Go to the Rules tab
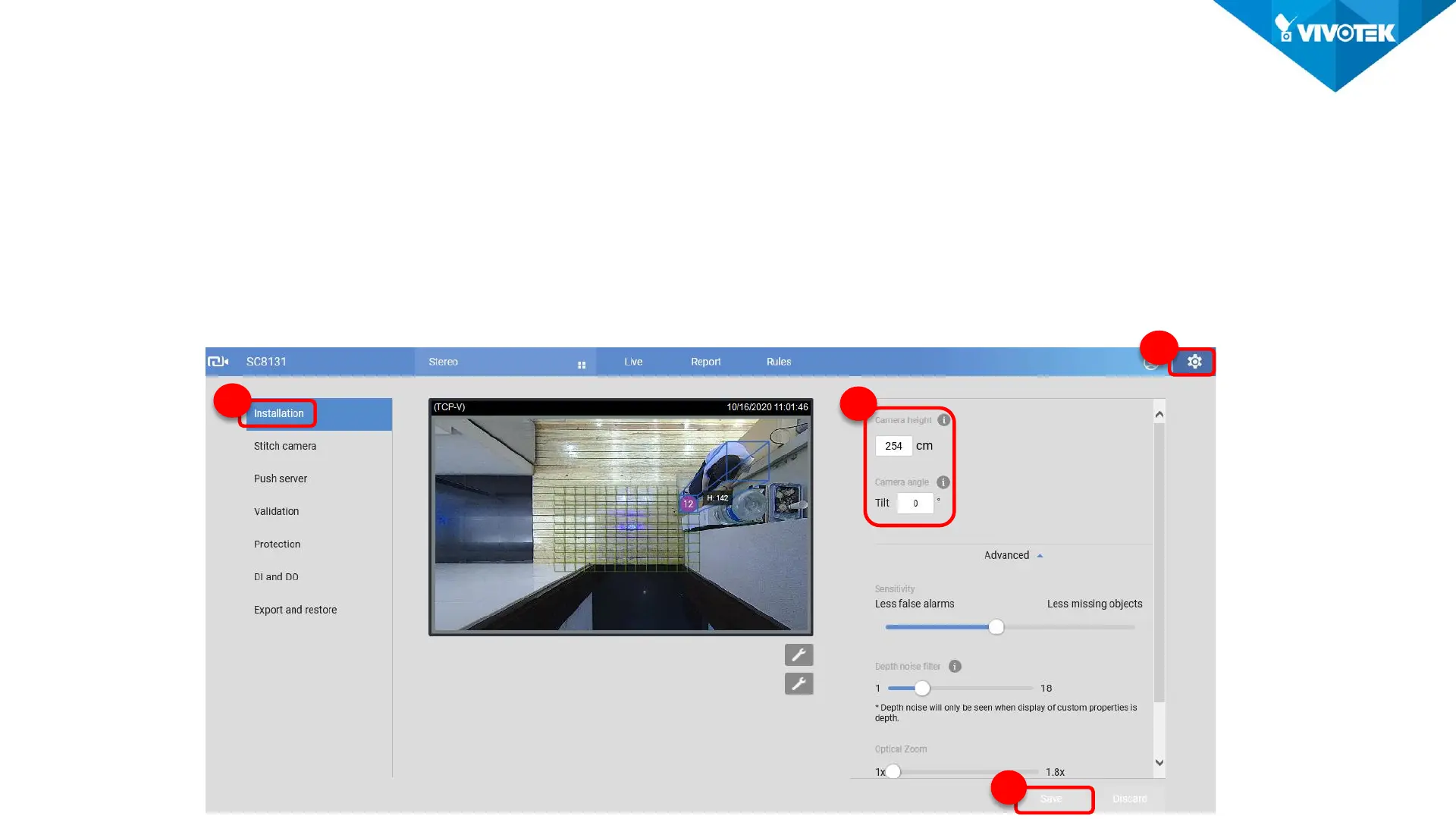 coord(778,362)
